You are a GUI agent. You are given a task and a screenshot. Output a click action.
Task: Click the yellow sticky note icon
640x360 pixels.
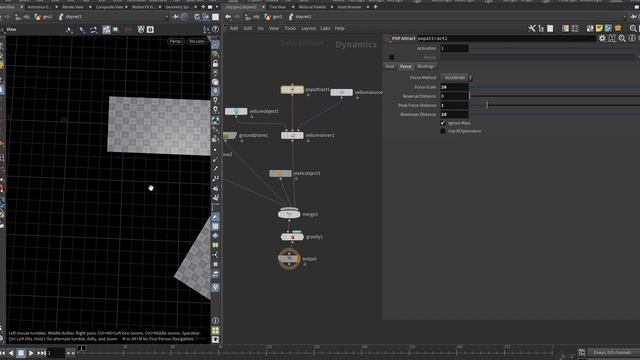pos(599,28)
